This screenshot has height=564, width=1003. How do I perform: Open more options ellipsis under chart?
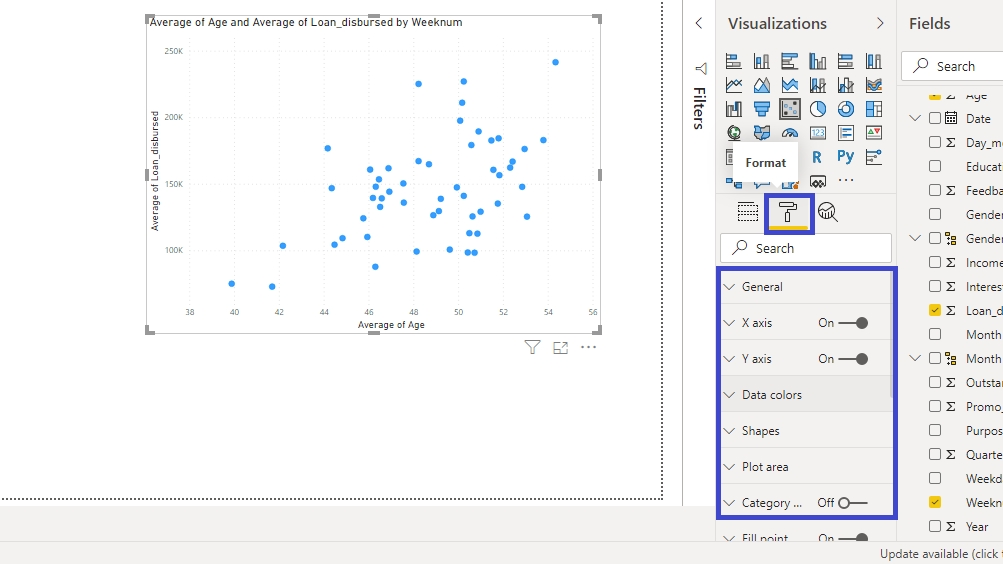click(588, 347)
